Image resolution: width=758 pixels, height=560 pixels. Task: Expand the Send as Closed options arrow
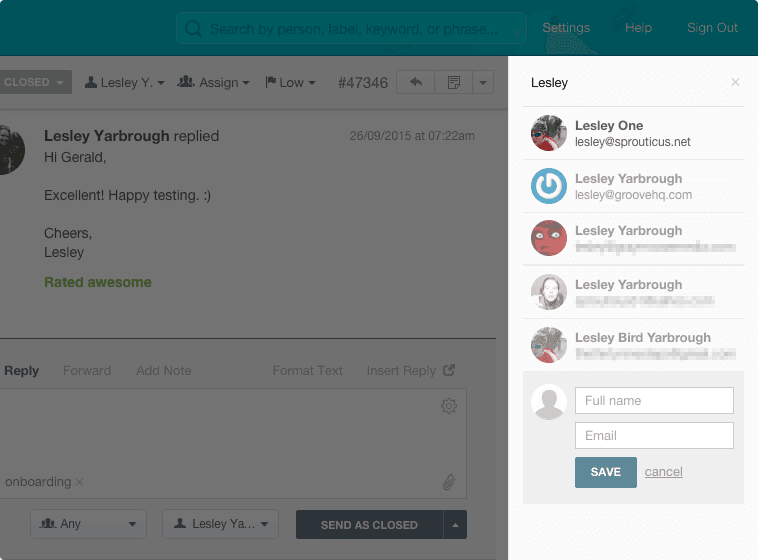455,524
